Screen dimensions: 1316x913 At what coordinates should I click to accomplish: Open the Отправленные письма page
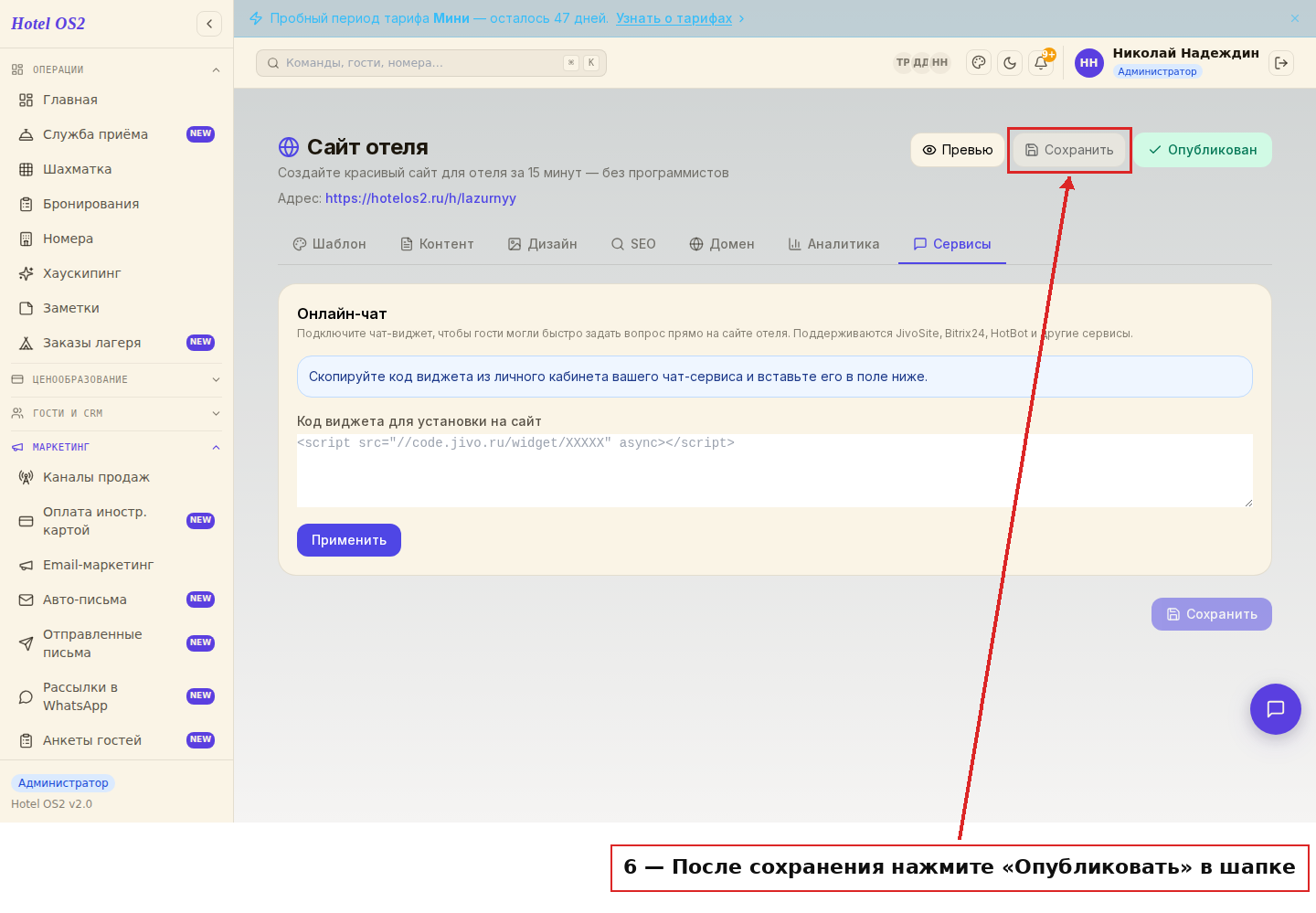click(116, 643)
